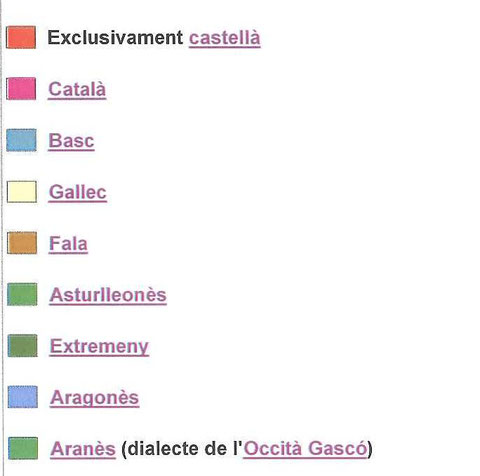Viewport: 480px width, 476px height.
Task: Follow the Extremeny link
Action: tap(99, 347)
